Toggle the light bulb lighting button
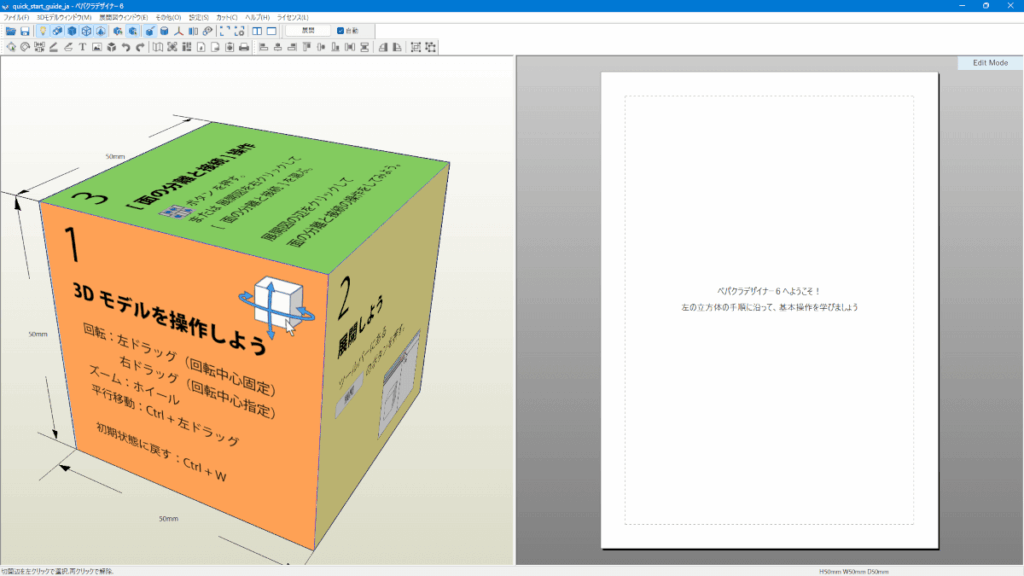The image size is (1024, 576). point(42,31)
